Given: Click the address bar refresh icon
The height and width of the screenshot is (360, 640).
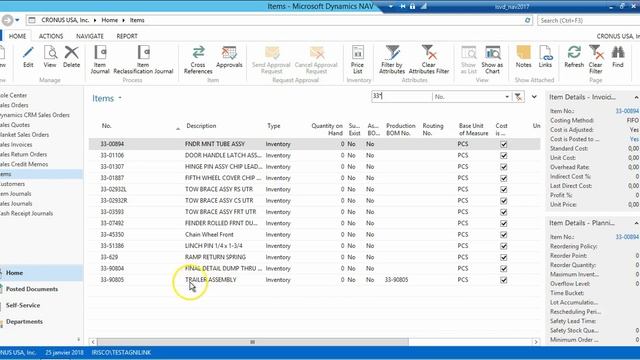Looking at the screenshot, I should point(528,20).
